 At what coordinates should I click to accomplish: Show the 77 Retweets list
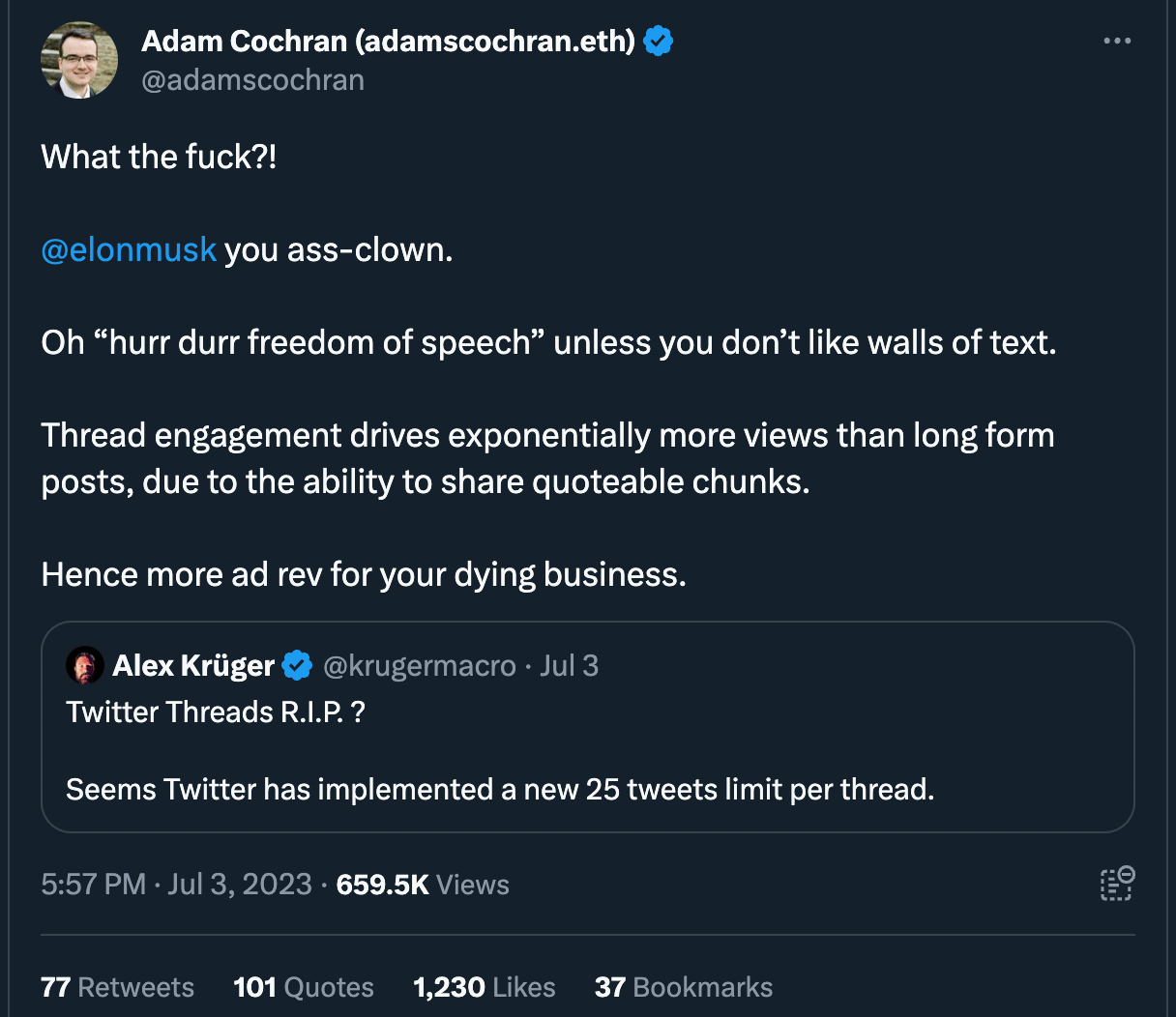point(117,987)
